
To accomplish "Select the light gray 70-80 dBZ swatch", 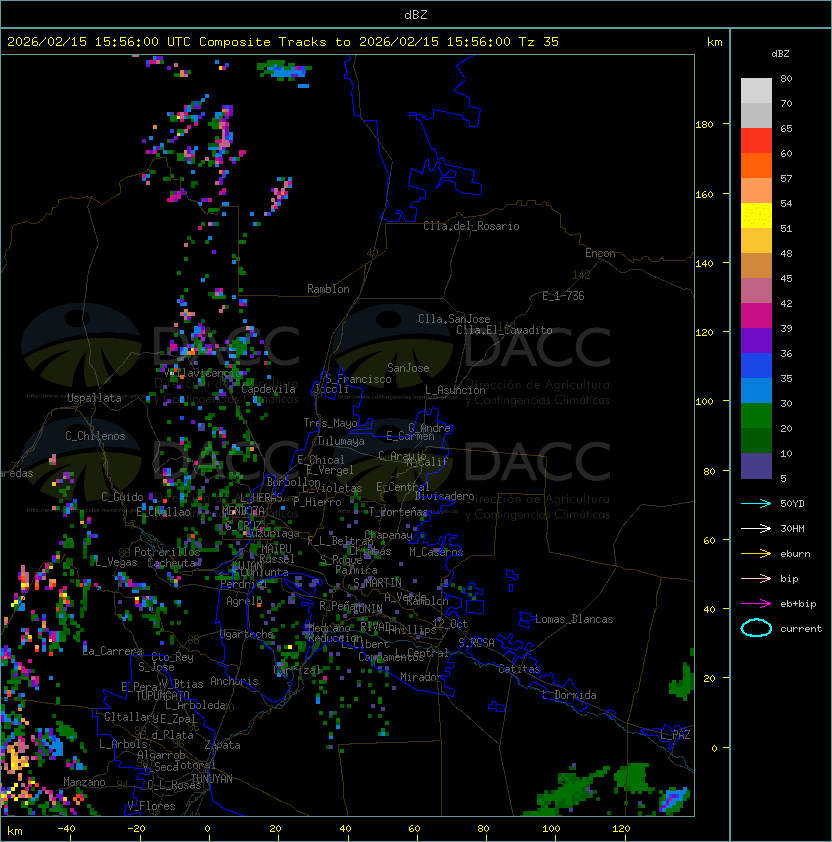I will 756,90.
